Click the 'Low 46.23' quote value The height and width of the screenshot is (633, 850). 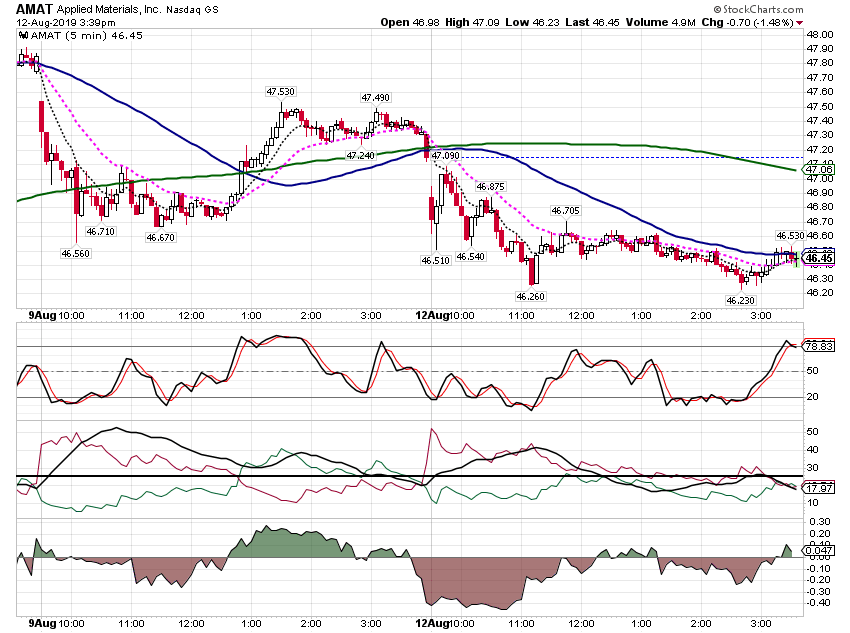click(532, 22)
